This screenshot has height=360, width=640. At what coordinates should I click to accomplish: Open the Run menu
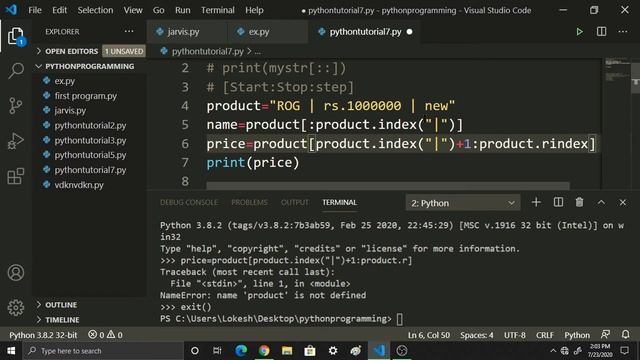click(x=182, y=10)
